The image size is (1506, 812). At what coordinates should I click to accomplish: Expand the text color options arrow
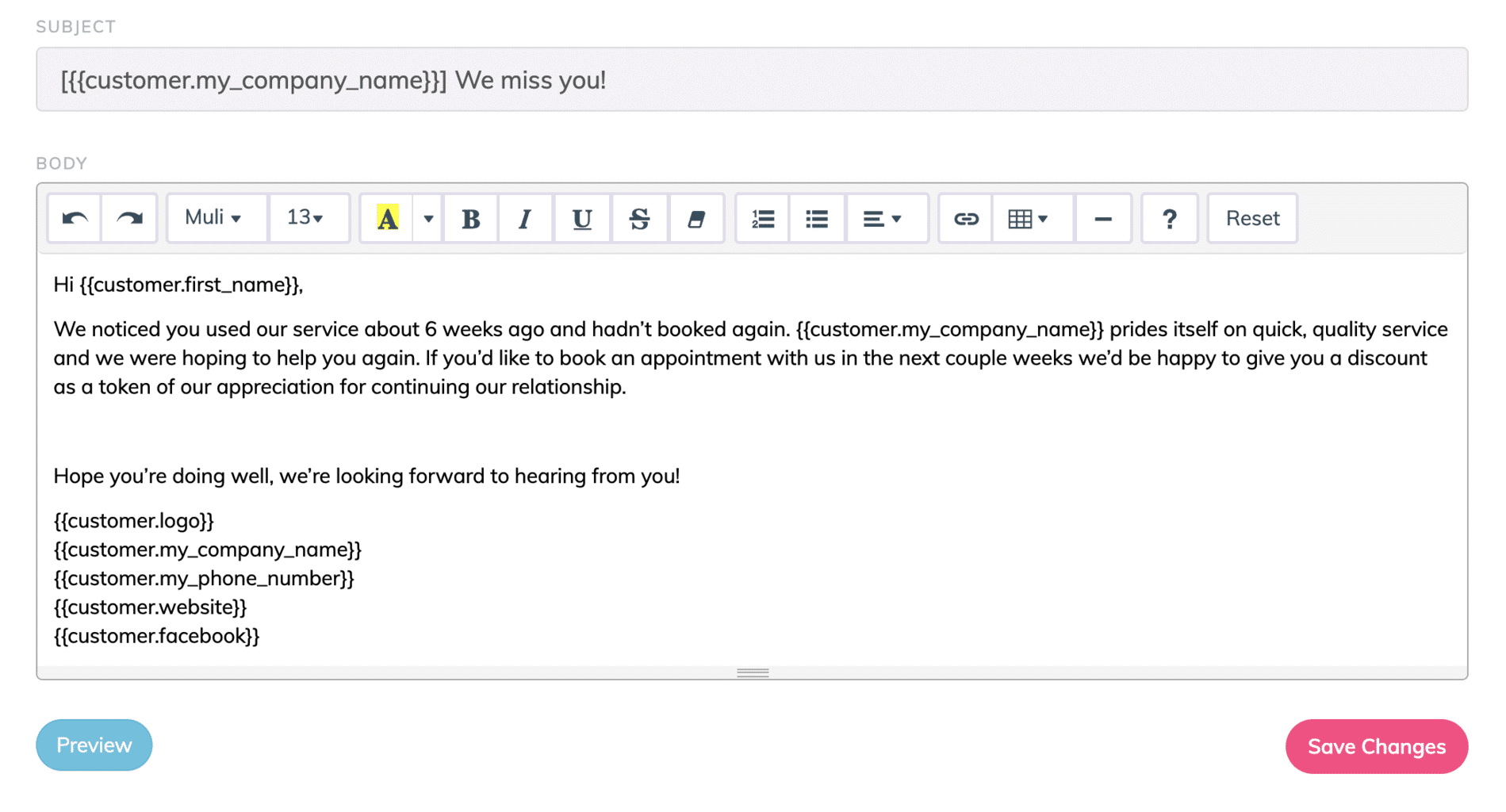coord(427,218)
